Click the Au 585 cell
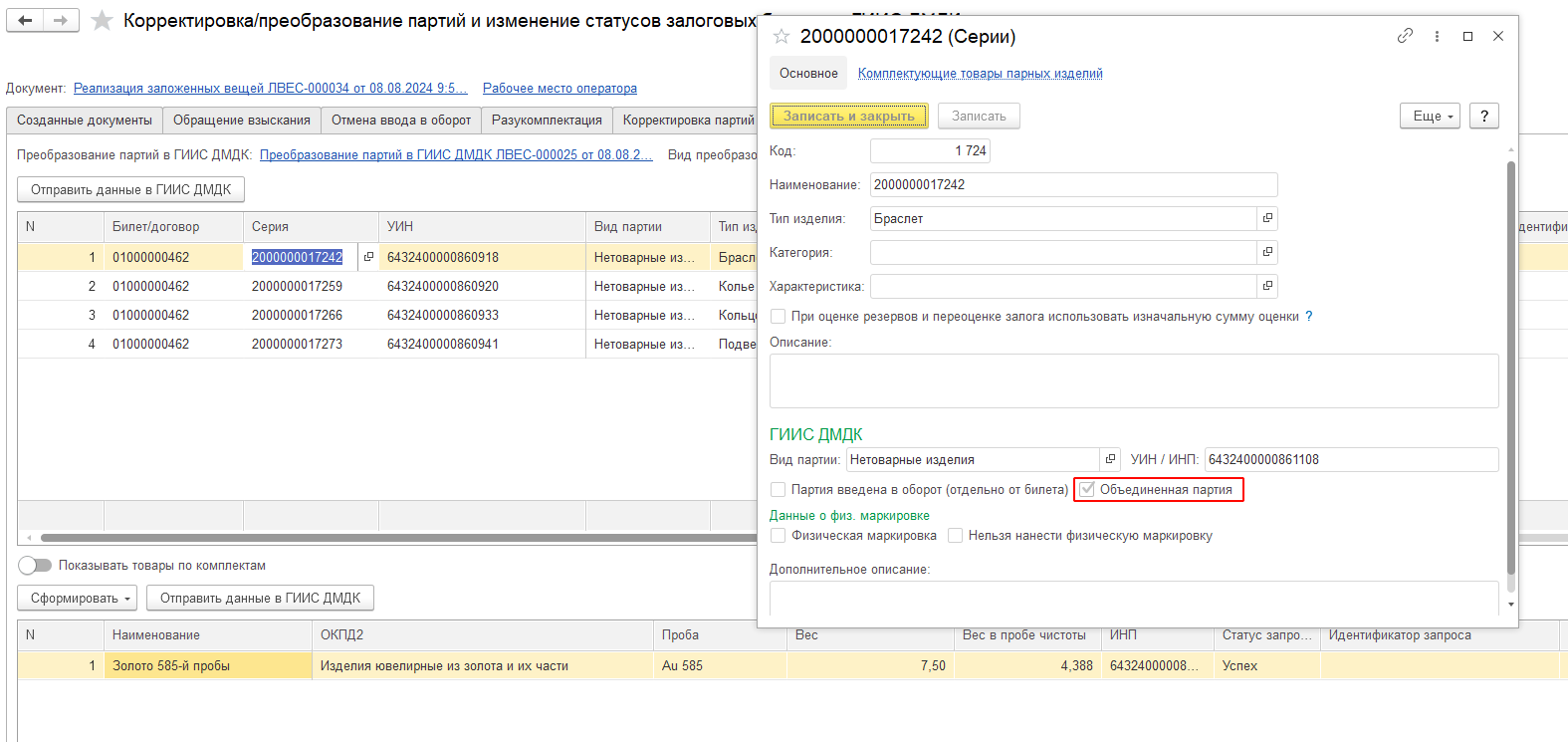 [720, 665]
